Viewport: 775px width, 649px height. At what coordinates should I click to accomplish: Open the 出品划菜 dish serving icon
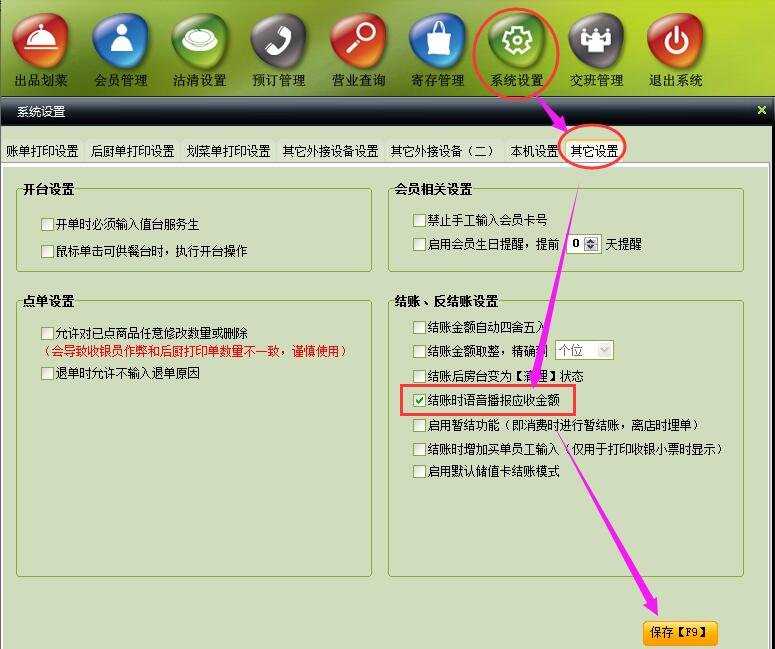click(41, 42)
